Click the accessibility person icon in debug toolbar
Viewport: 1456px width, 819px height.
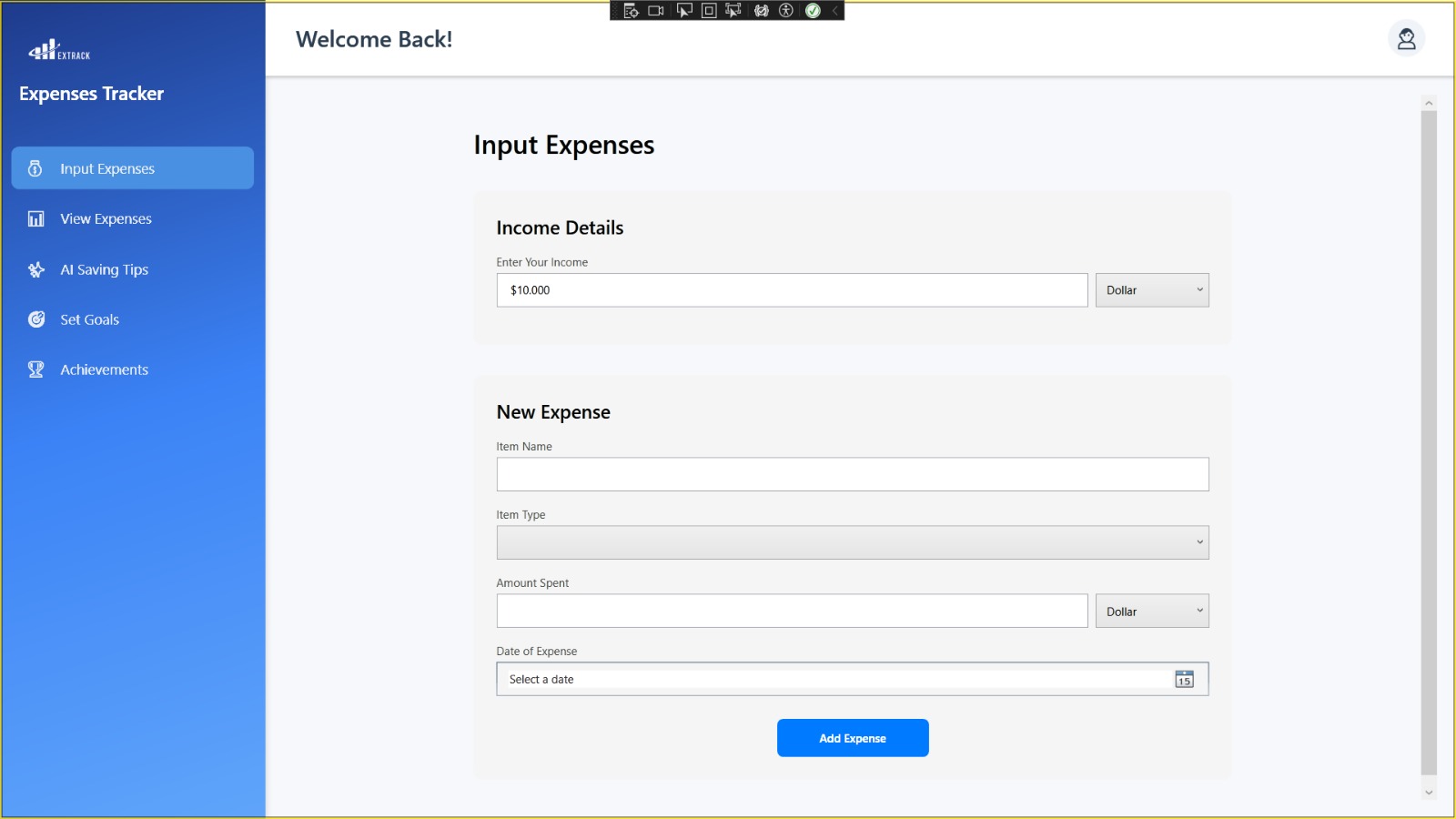pyautogui.click(x=786, y=11)
